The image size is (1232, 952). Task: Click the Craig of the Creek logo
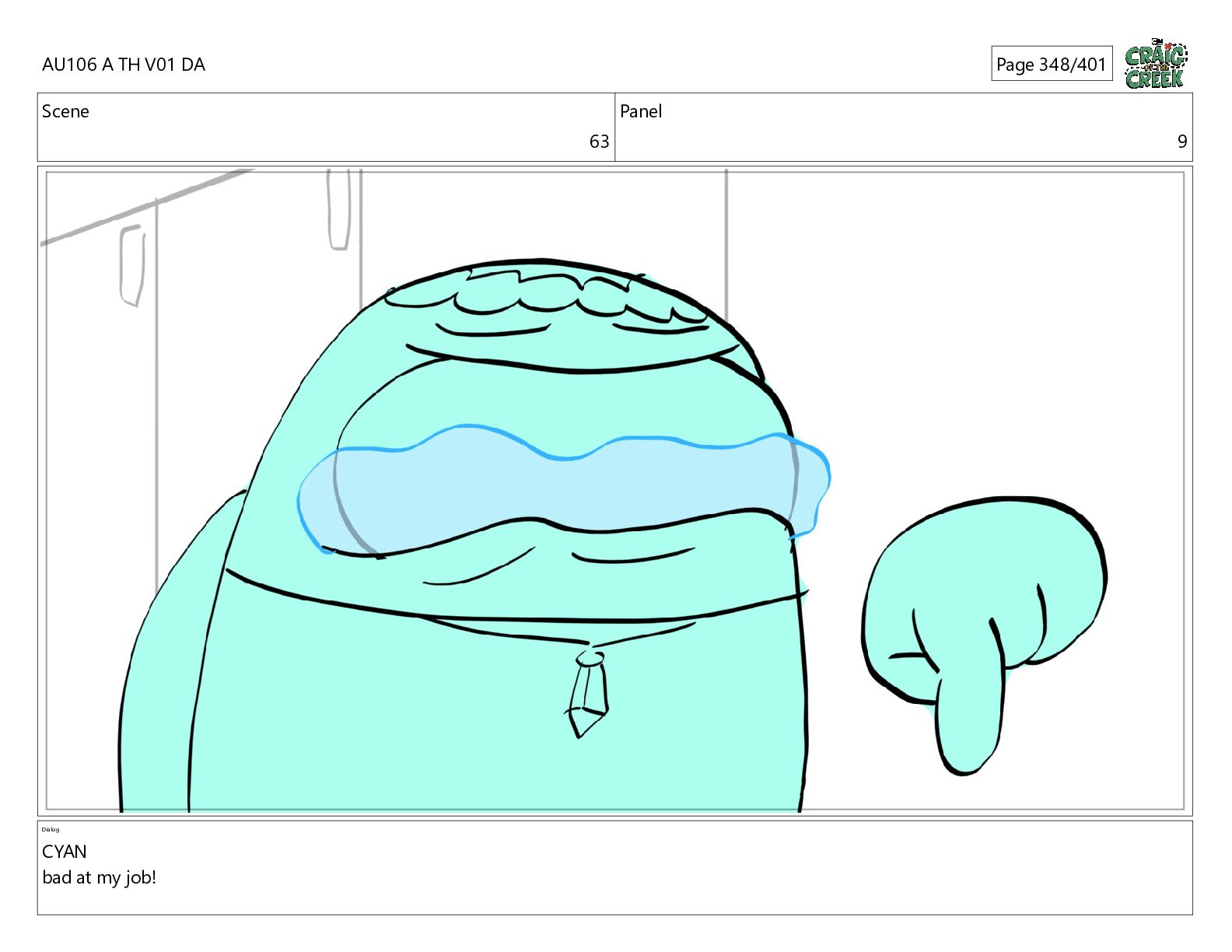tap(1156, 63)
